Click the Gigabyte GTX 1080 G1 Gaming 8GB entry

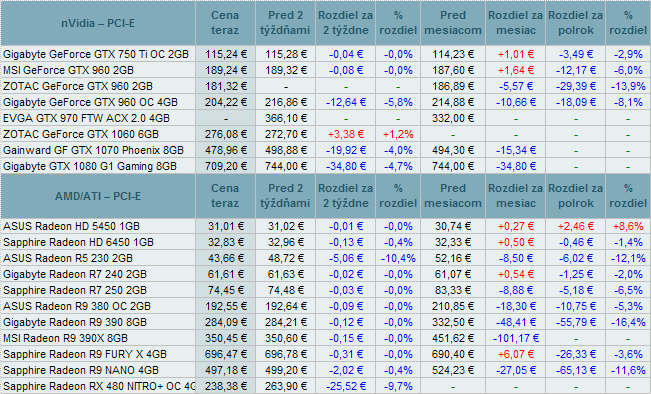(x=90, y=166)
